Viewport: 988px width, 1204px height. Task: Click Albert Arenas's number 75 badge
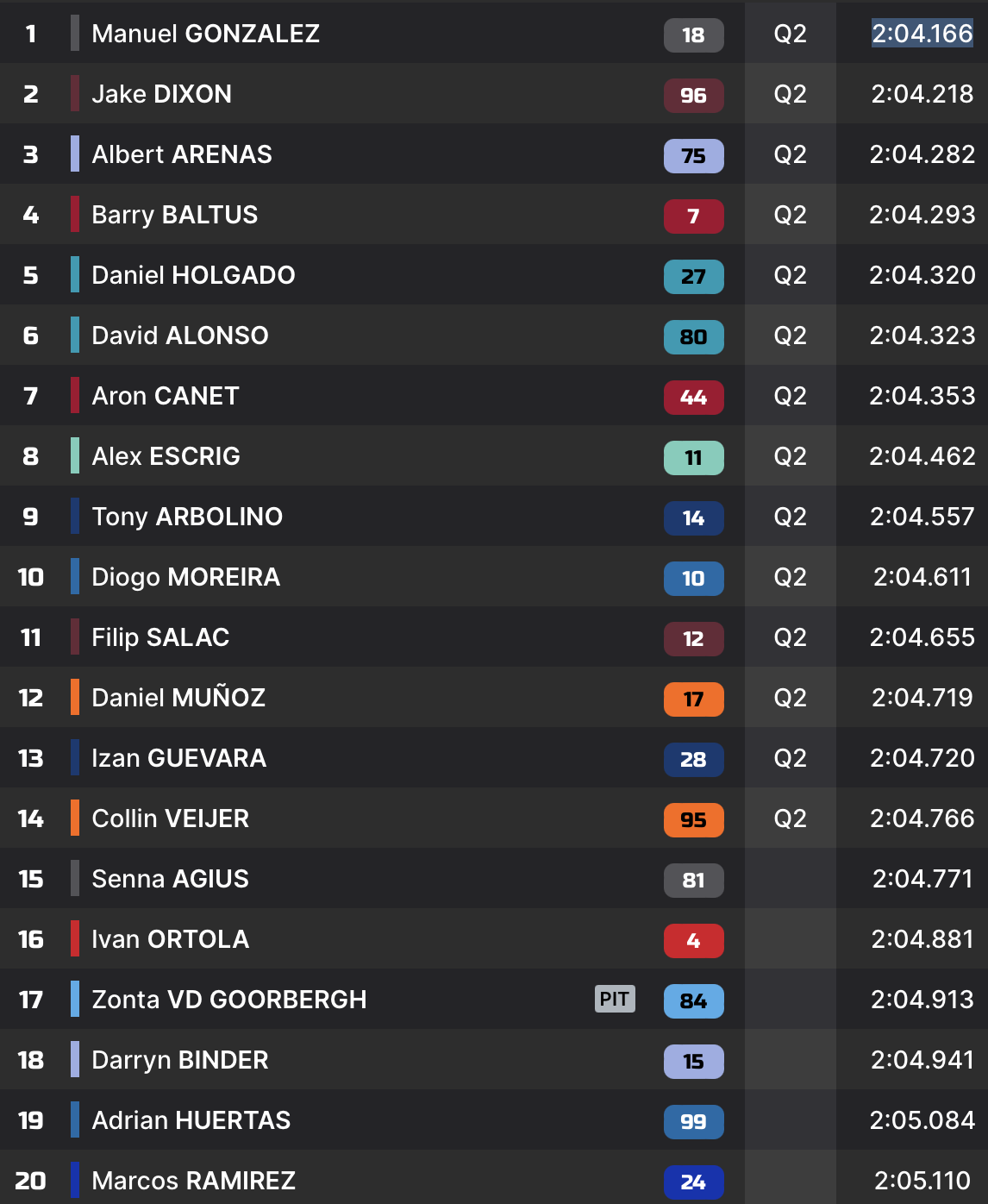click(693, 156)
